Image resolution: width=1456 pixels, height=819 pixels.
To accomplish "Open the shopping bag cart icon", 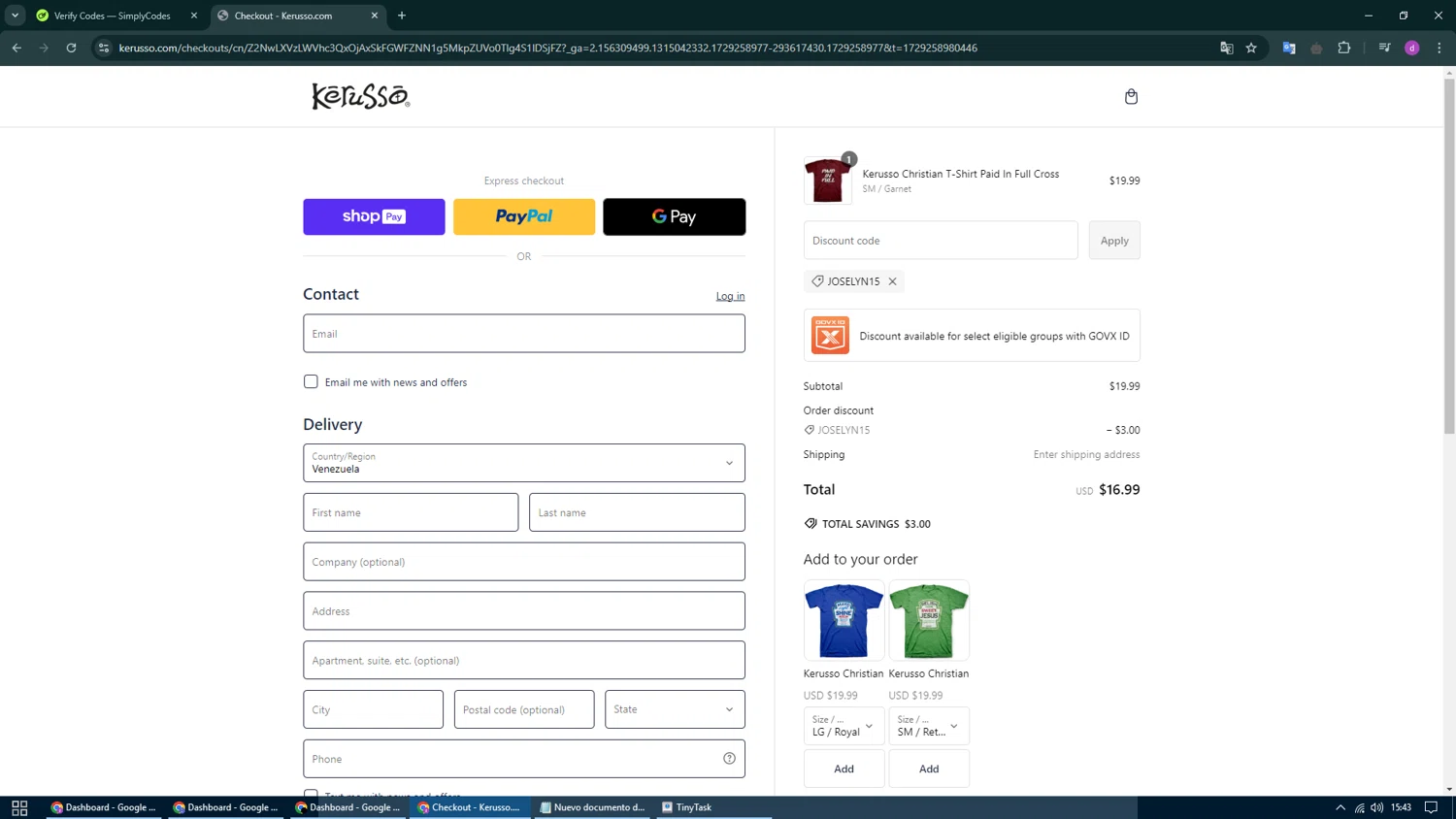I will coord(1131,96).
